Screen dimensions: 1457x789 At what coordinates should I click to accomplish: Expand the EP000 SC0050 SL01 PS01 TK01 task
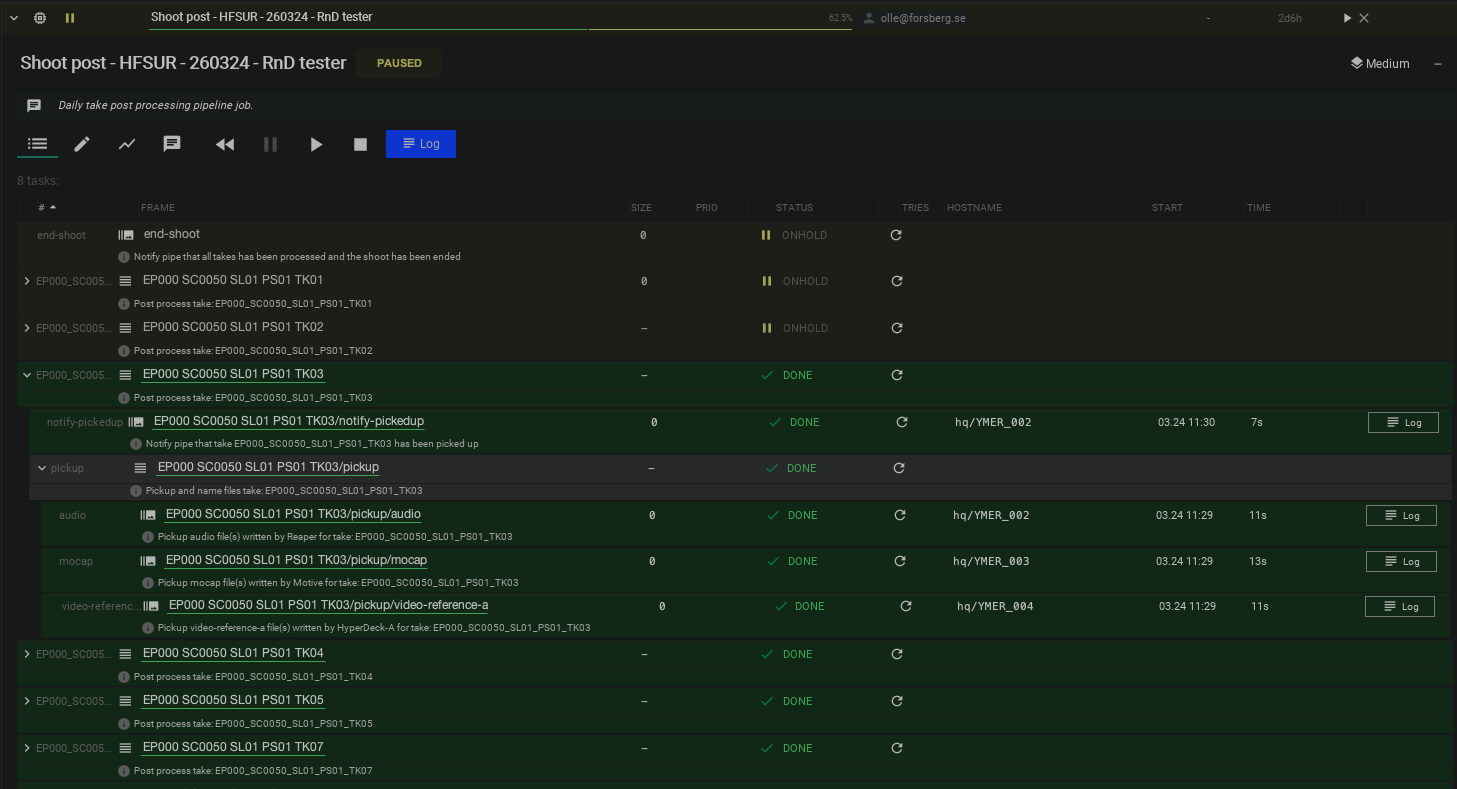click(27, 281)
